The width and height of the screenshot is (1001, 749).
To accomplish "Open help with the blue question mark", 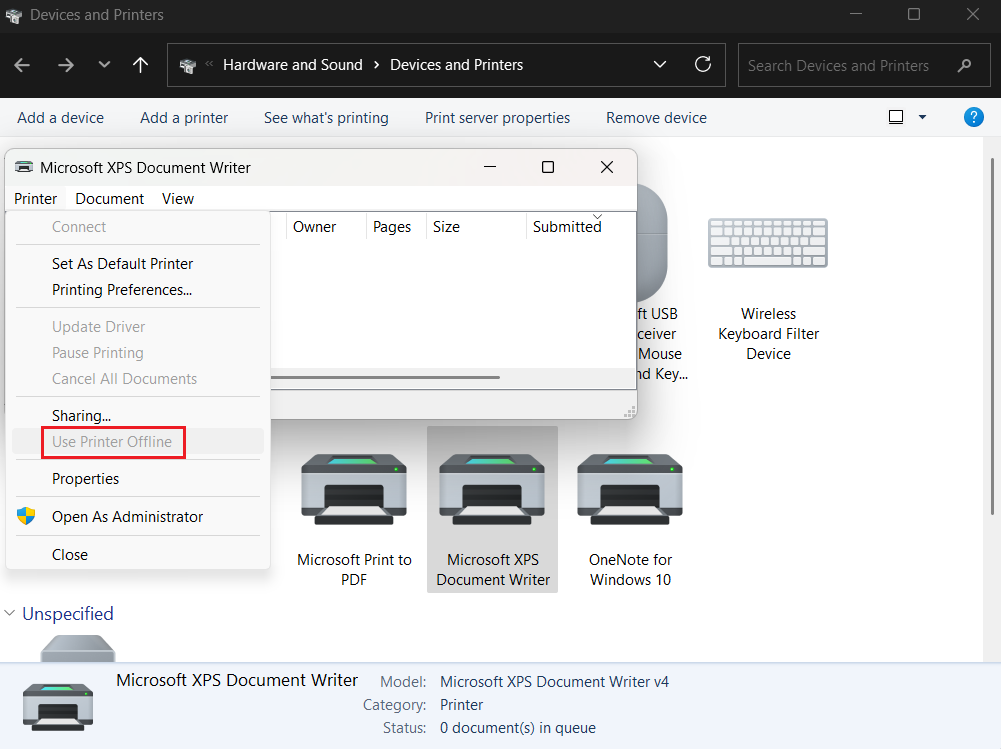I will click(973, 117).
